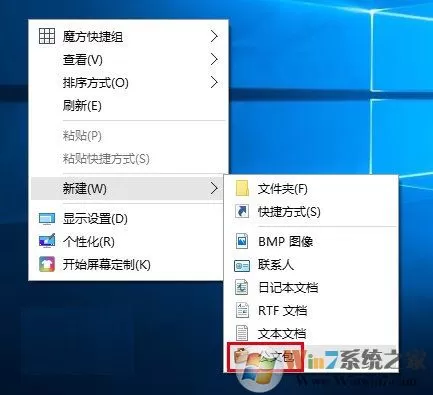Open the 魔方快捷组 menu entry
This screenshot has height=395, width=433.
click(x=128, y=36)
